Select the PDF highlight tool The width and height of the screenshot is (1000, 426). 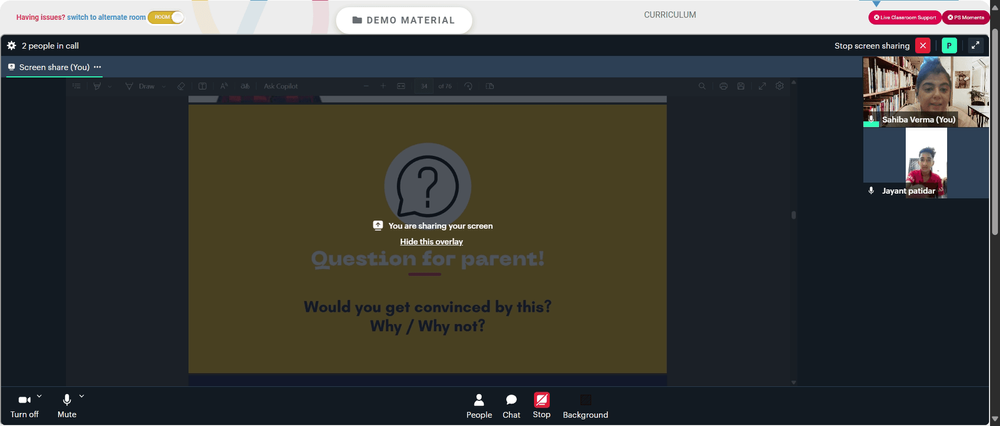click(98, 86)
